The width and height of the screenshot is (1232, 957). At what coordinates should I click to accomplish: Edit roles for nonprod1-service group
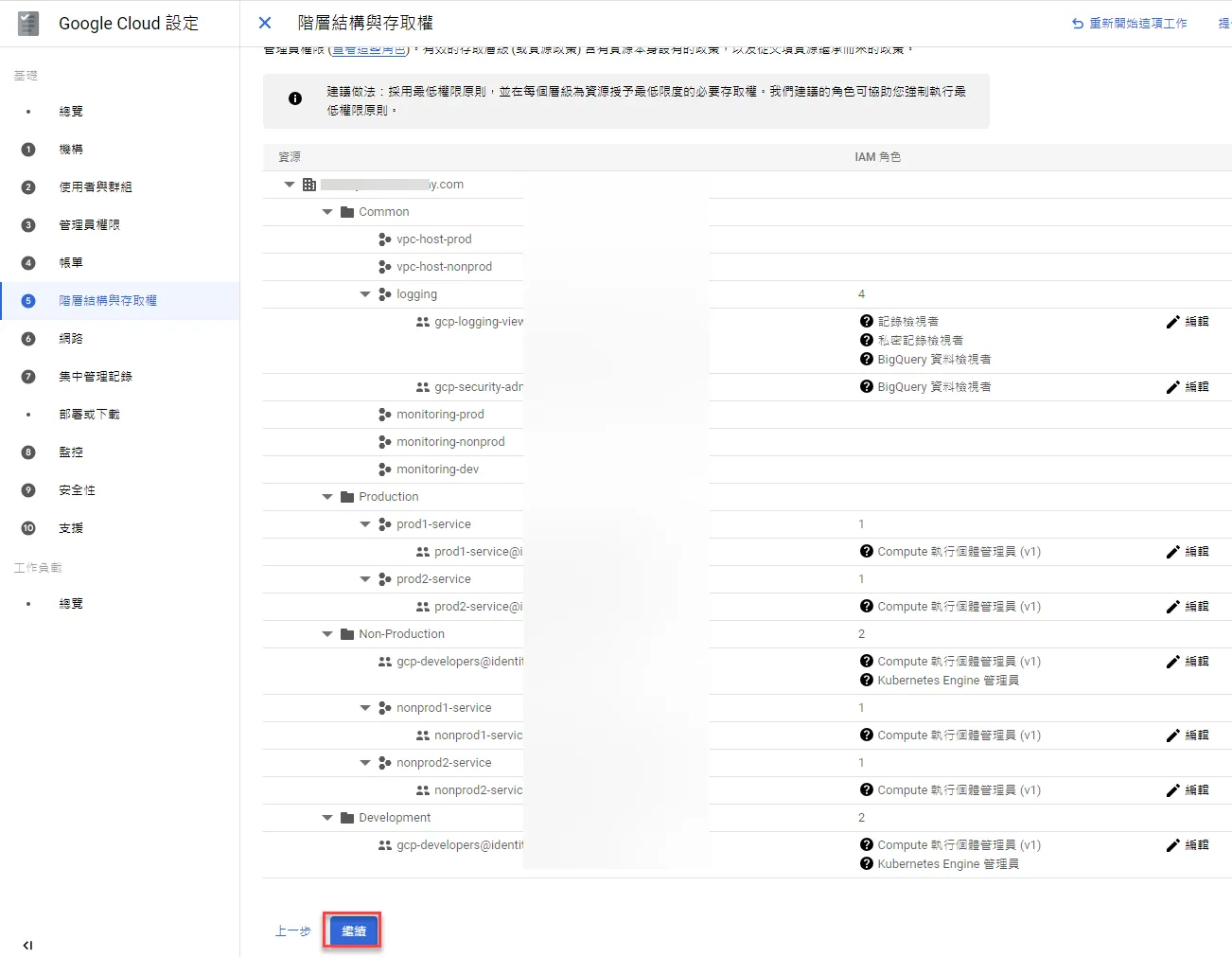[1188, 735]
